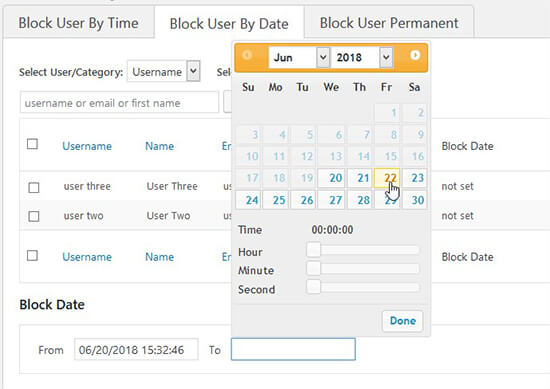
Task: Open the 2018 year dropdown
Action: pyautogui.click(x=362, y=57)
